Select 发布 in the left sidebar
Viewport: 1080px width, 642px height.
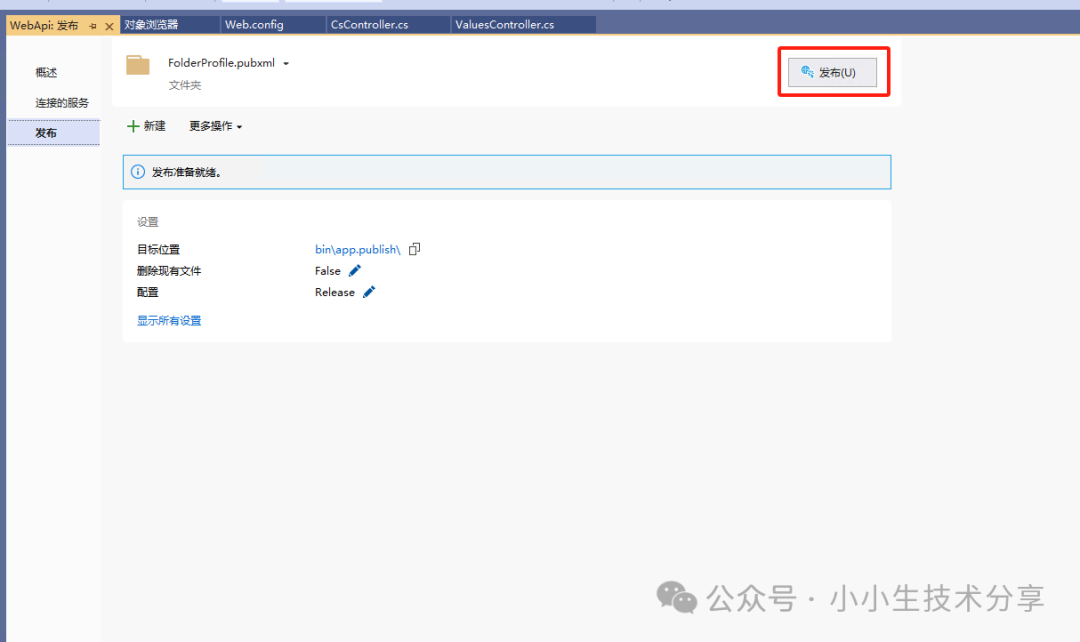(x=46, y=133)
